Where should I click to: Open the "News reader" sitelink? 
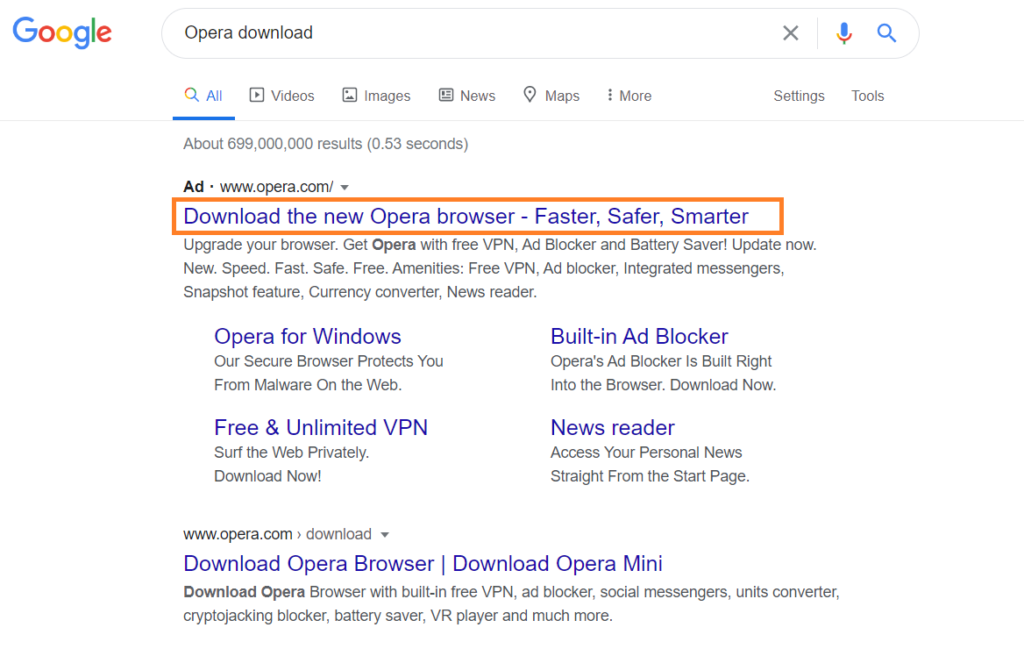pyautogui.click(x=612, y=428)
